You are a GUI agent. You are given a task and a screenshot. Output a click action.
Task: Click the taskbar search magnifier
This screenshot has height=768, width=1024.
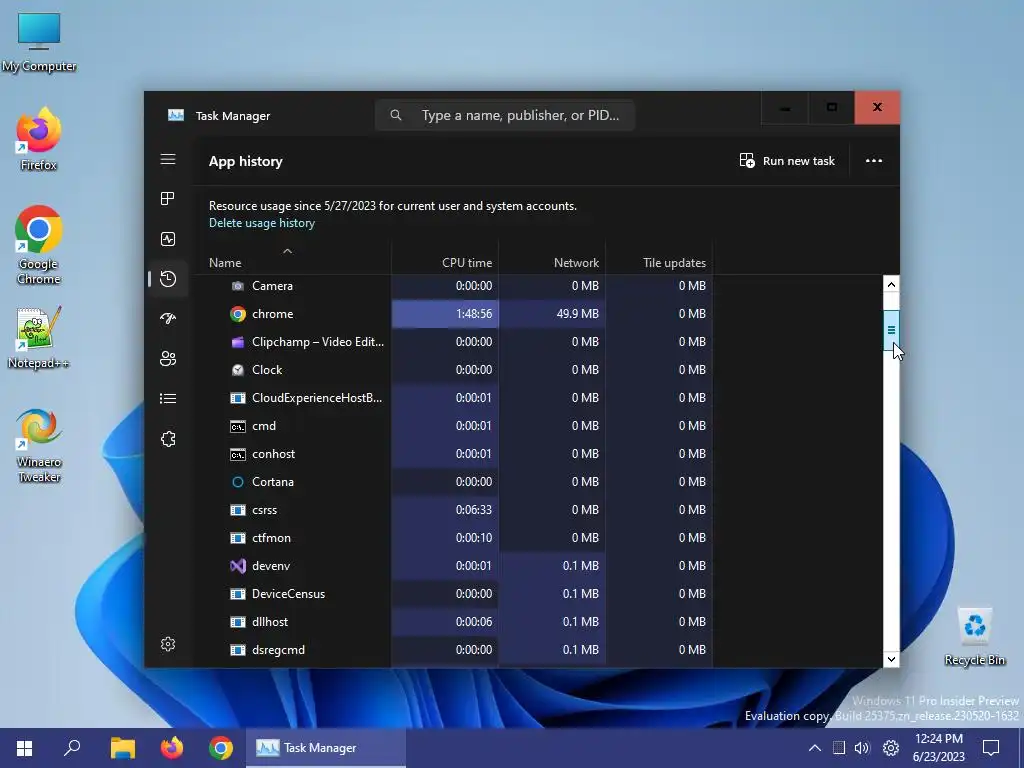coord(72,747)
